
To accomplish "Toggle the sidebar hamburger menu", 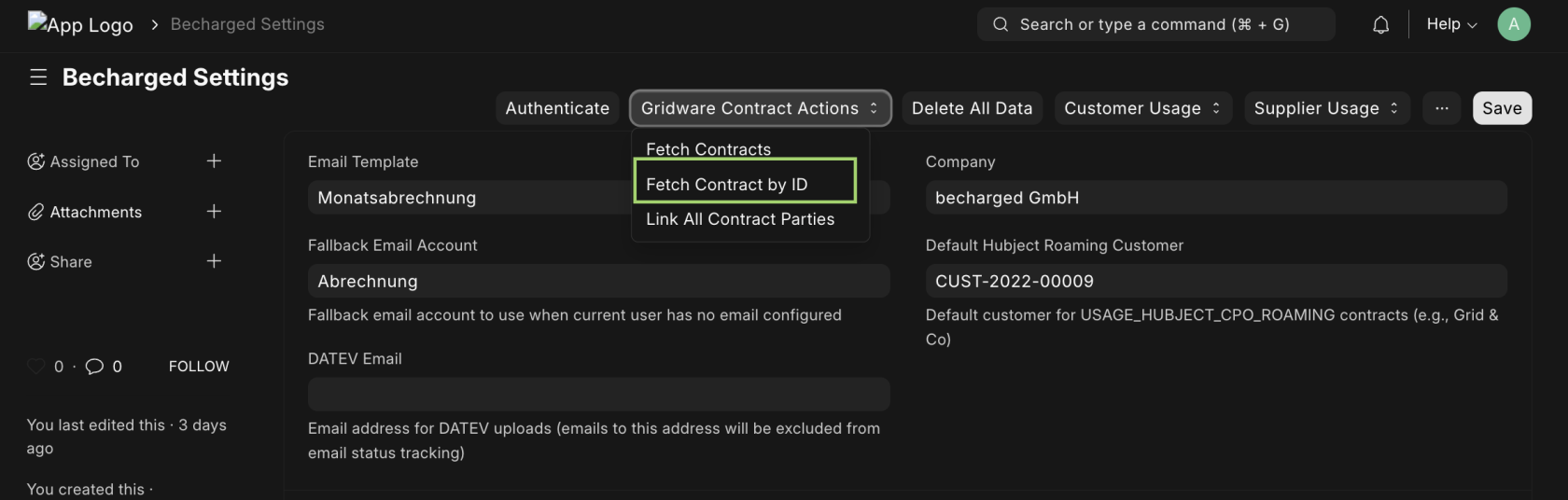I will [x=38, y=77].
